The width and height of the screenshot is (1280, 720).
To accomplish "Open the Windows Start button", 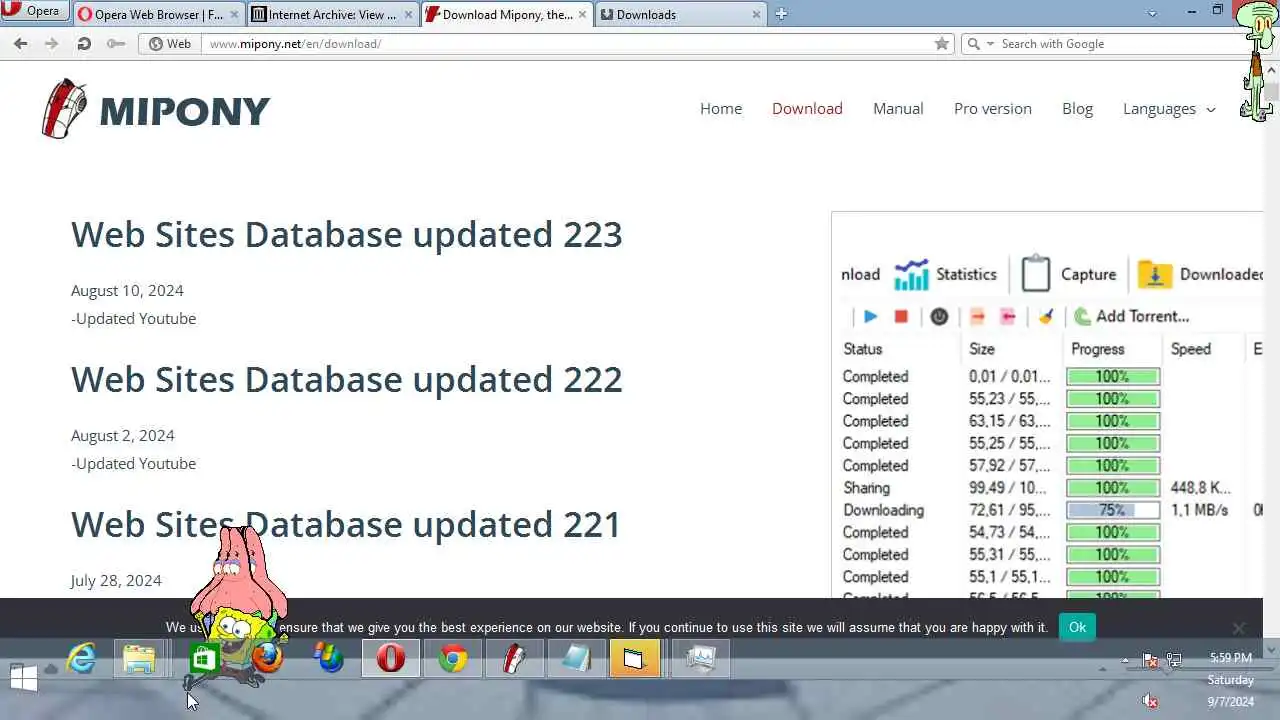I will pos(23,678).
